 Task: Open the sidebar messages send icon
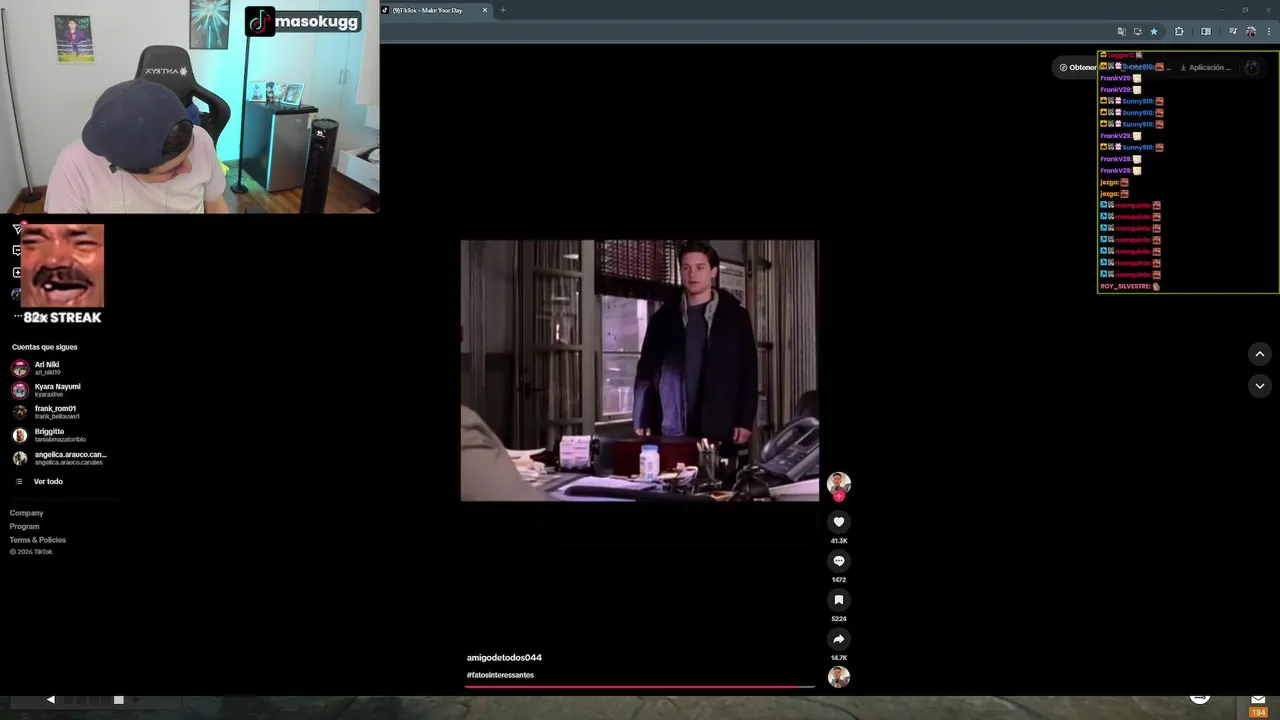coord(16,229)
